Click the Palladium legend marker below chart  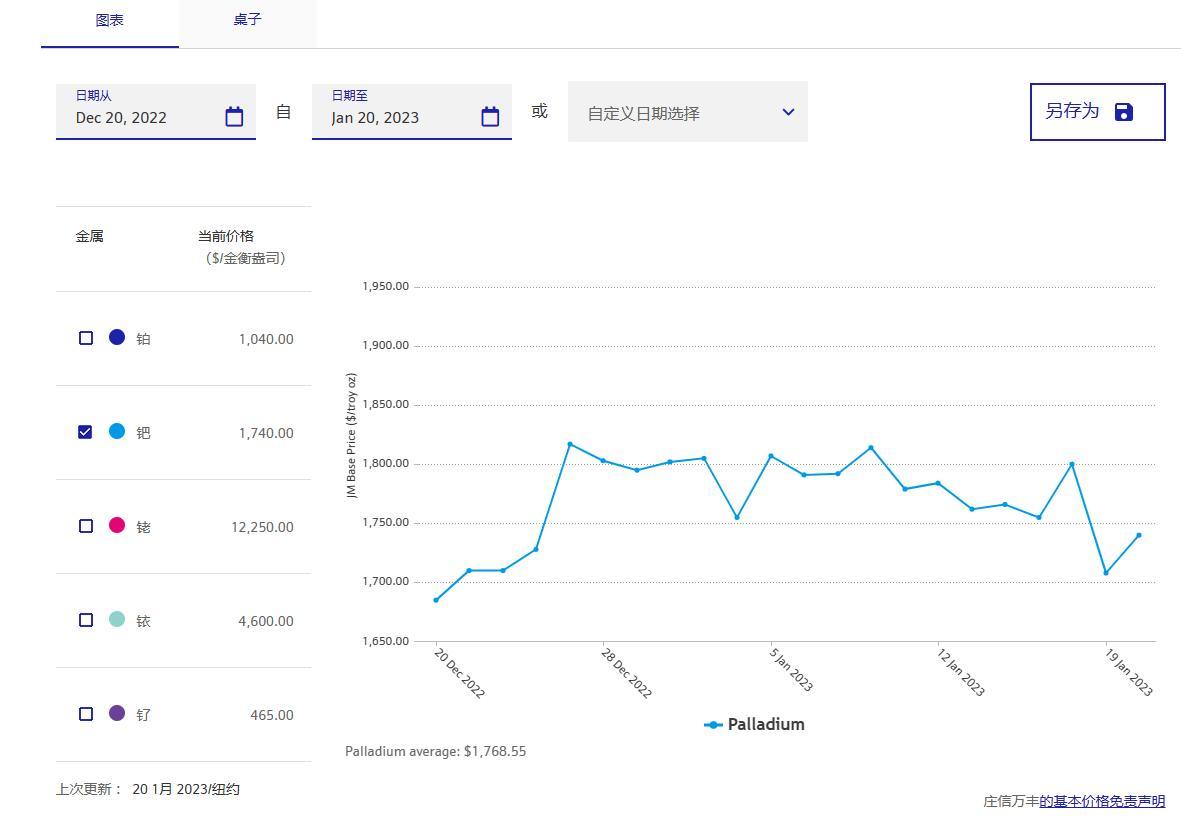(714, 725)
